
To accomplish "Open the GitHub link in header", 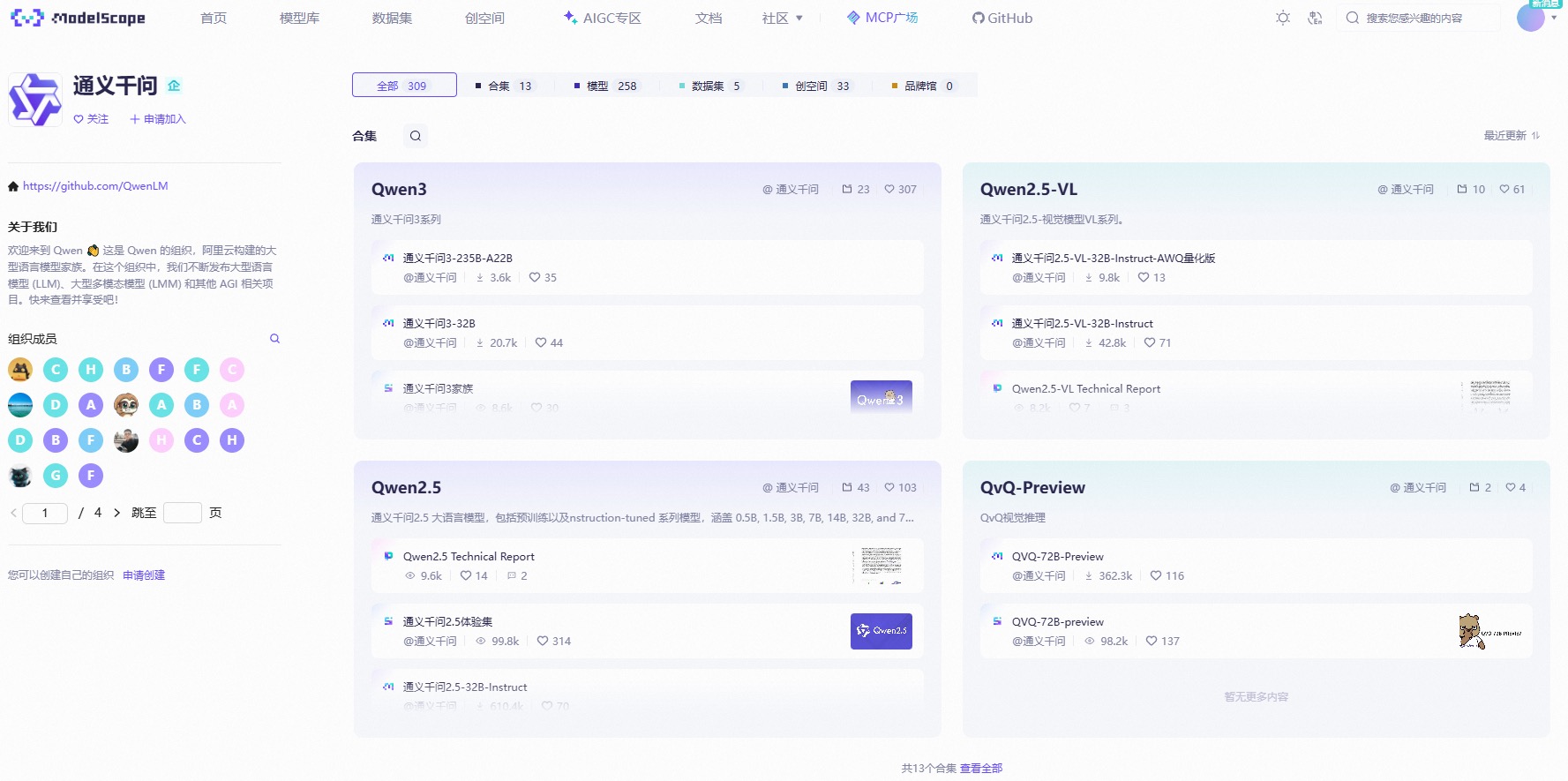I will point(1002,18).
